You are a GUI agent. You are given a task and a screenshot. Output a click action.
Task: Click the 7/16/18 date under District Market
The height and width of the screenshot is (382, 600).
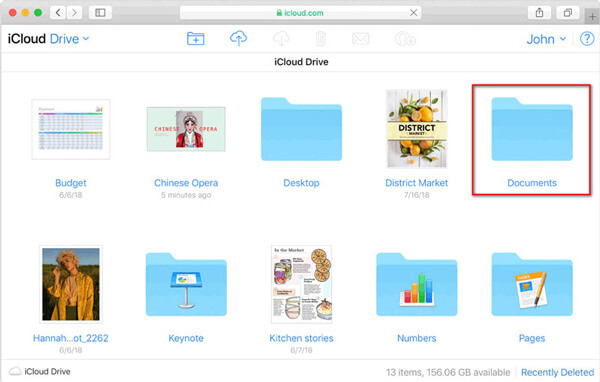[417, 195]
